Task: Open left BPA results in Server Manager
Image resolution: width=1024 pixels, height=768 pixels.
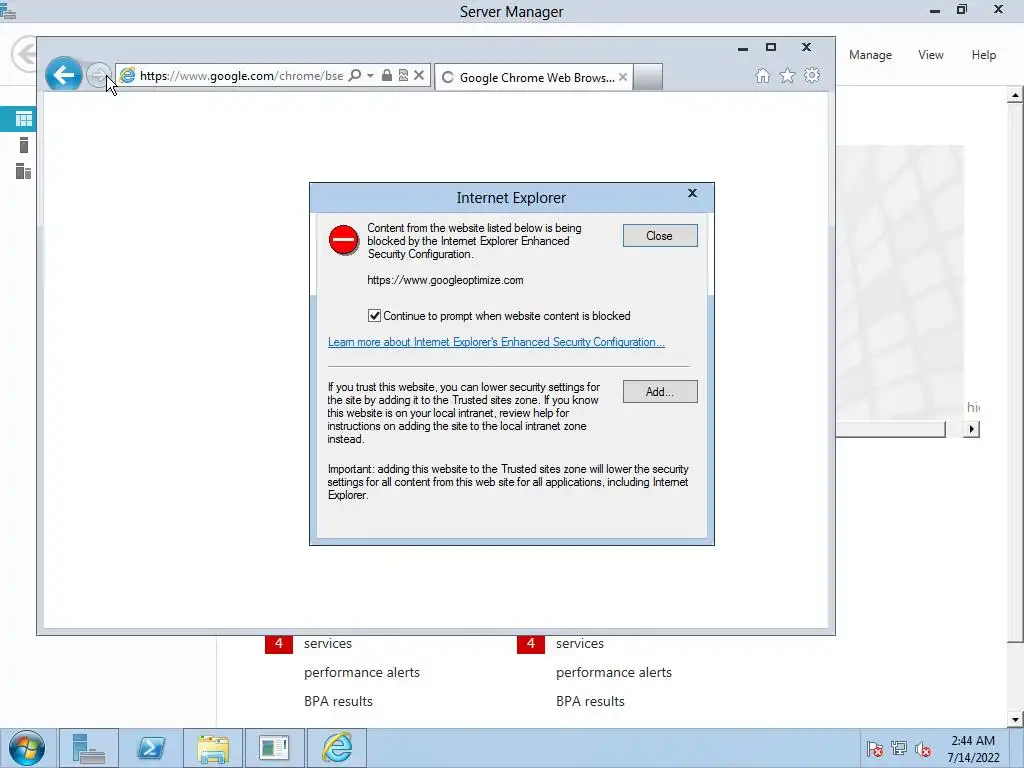Action: click(x=338, y=701)
